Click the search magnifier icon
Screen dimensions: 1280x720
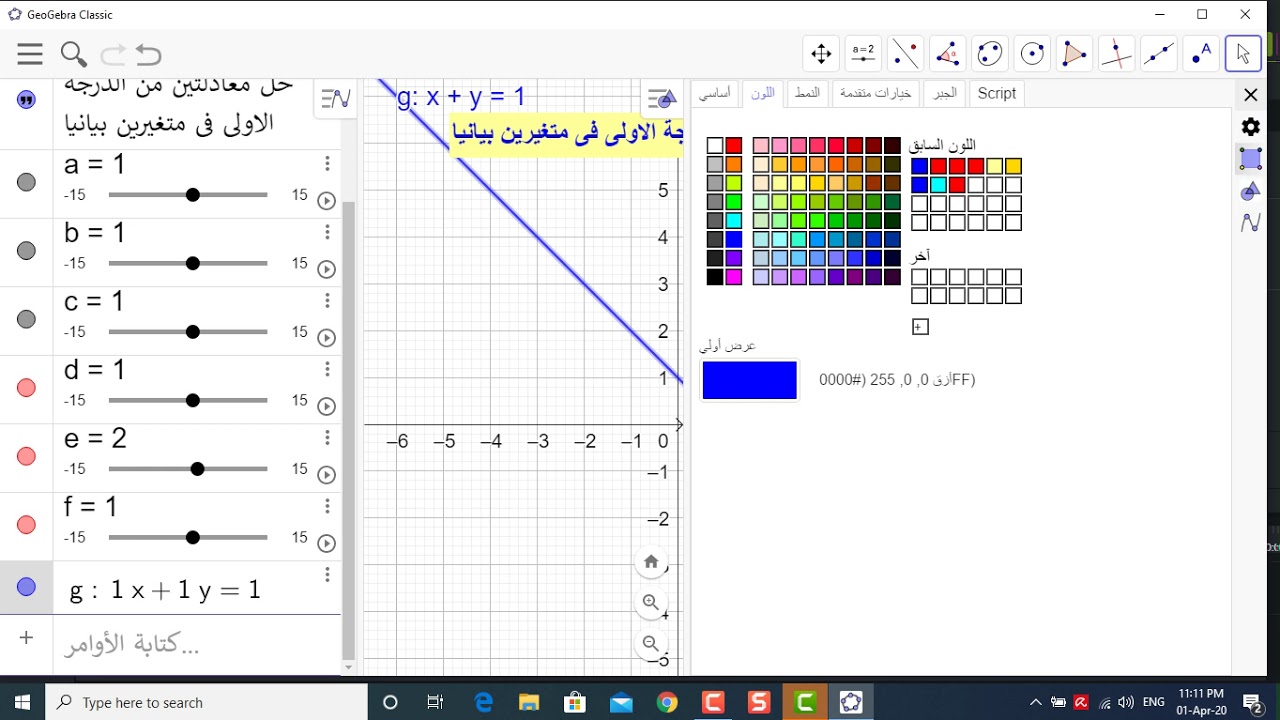click(x=73, y=54)
